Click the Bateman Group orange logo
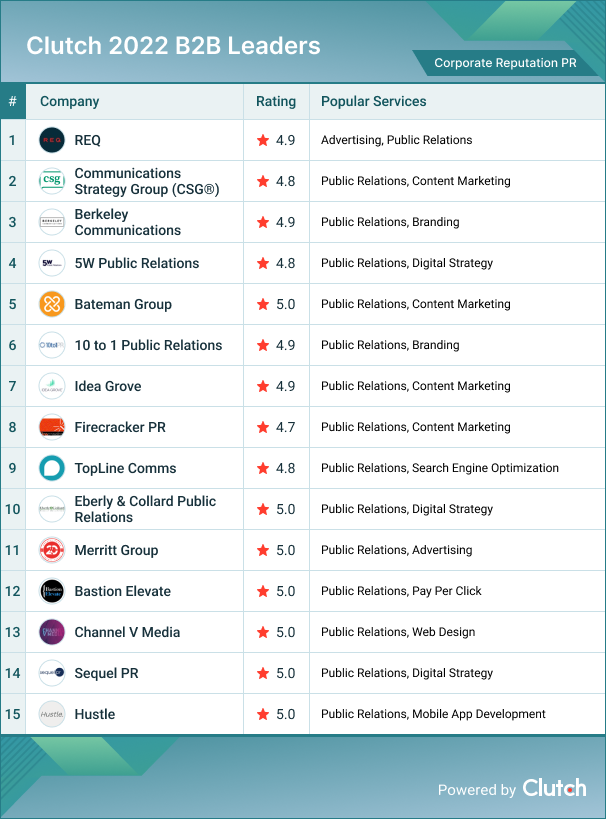Image resolution: width=606 pixels, height=819 pixels. pyautogui.click(x=52, y=304)
